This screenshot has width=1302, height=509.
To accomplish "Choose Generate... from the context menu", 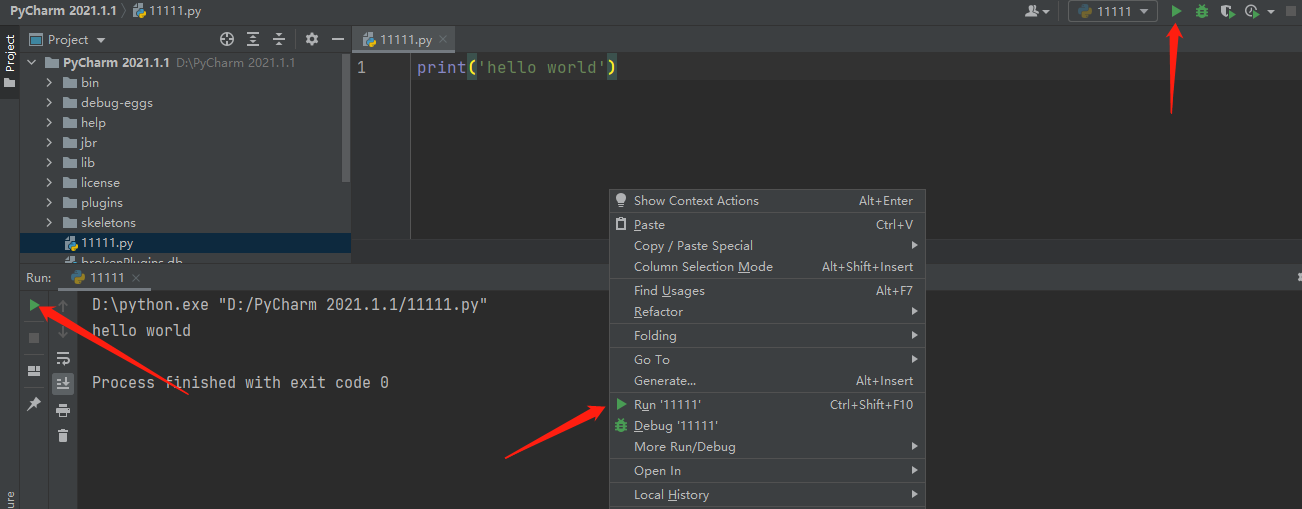I will tap(768, 381).
